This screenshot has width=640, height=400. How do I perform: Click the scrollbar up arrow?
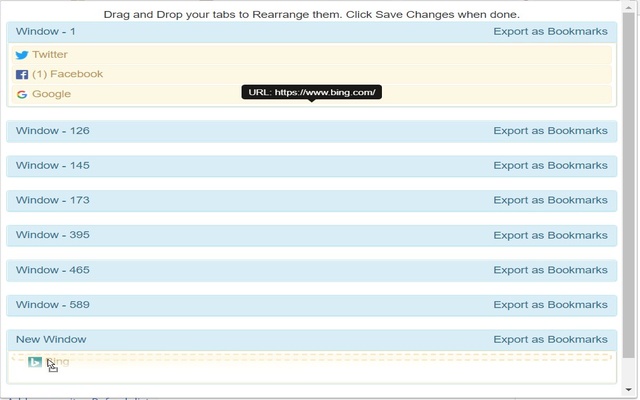pos(628,6)
